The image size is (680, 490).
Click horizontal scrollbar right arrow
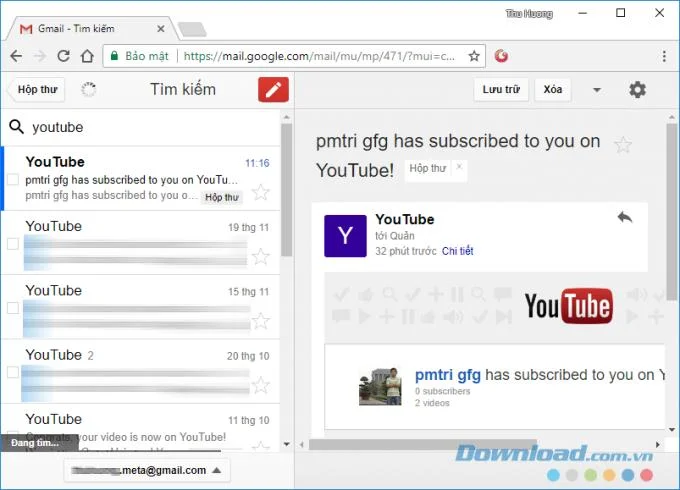tap(658, 444)
